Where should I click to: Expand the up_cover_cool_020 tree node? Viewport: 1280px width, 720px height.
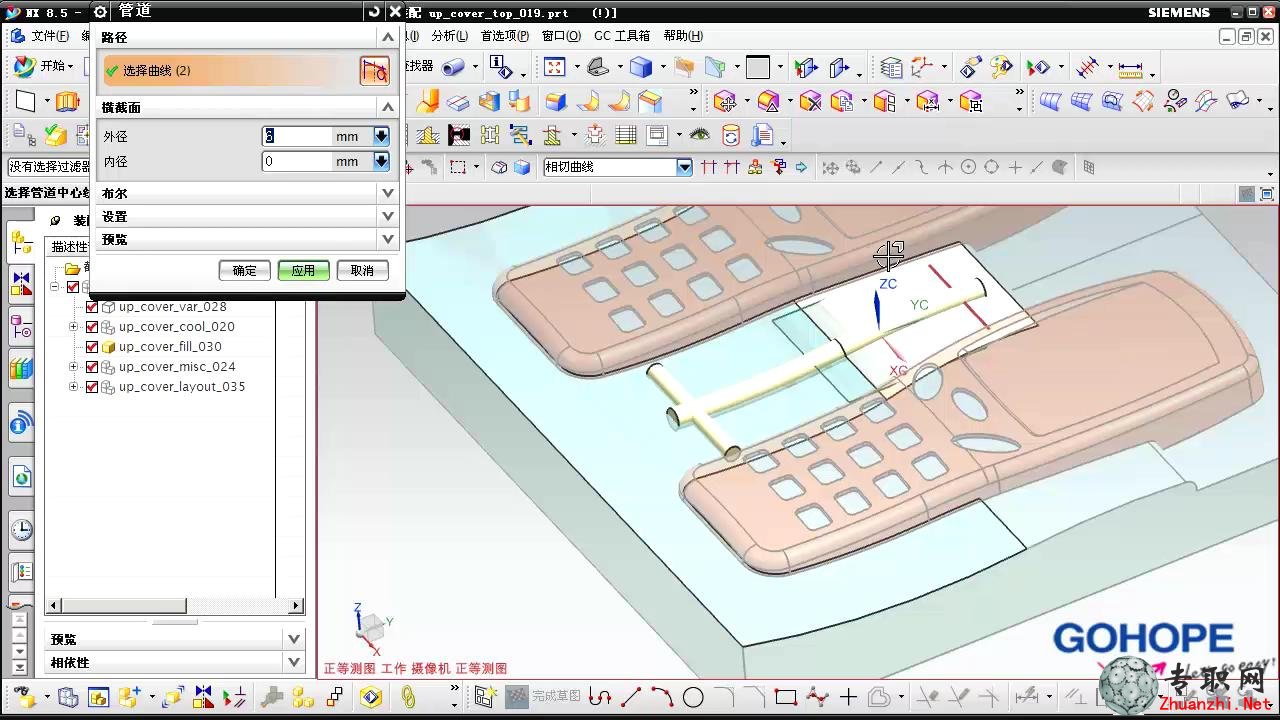pyautogui.click(x=73, y=327)
